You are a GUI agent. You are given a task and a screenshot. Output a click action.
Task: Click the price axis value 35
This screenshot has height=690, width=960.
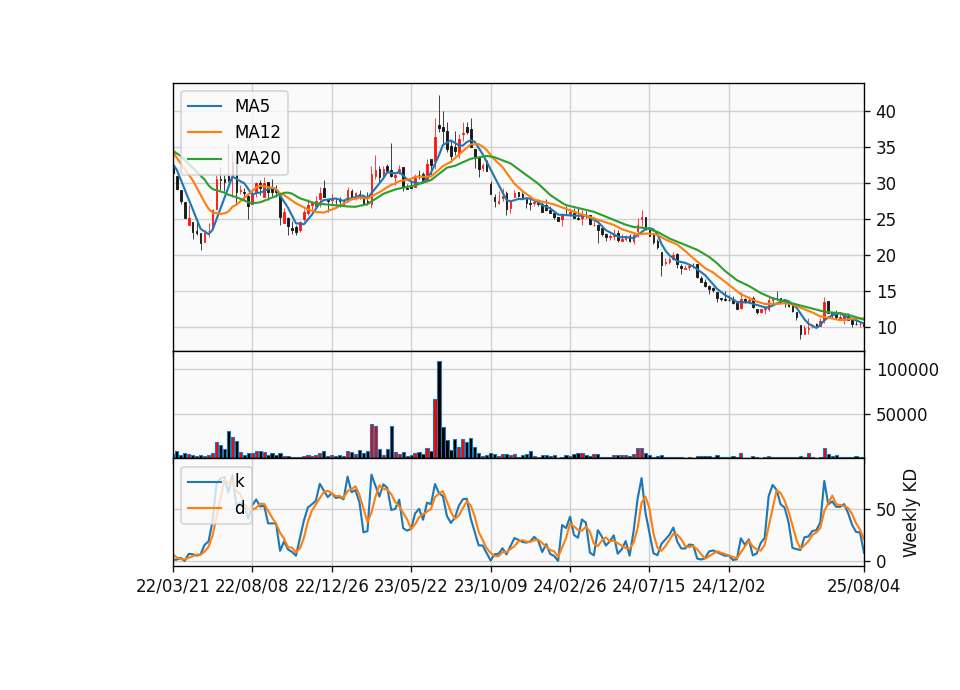tap(885, 148)
